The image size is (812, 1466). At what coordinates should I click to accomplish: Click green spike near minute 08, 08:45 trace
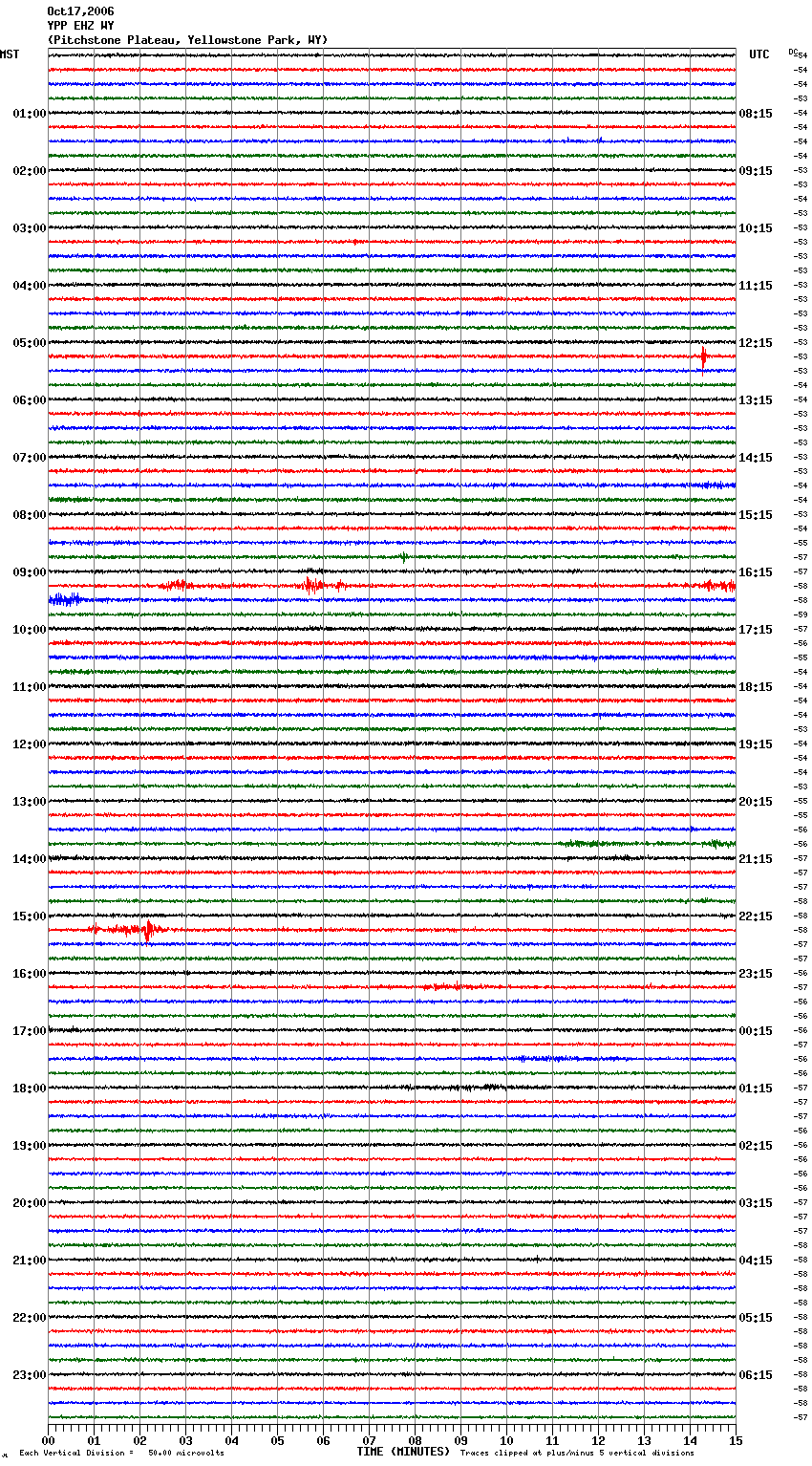pyautogui.click(x=404, y=556)
